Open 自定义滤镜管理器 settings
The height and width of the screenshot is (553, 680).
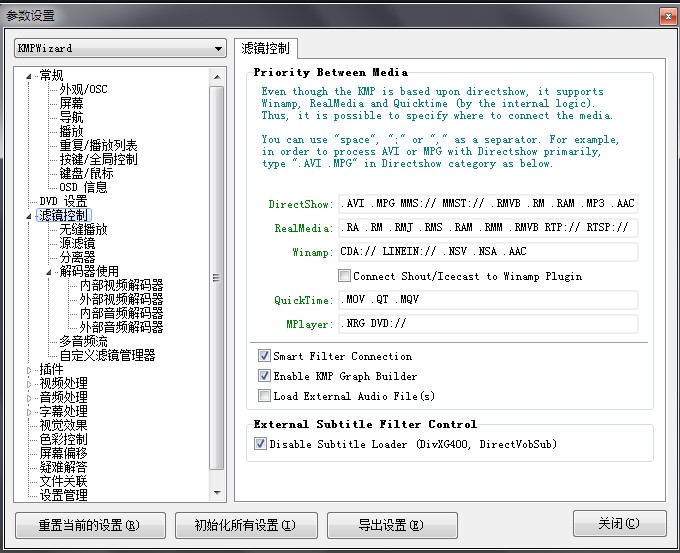coord(107,355)
